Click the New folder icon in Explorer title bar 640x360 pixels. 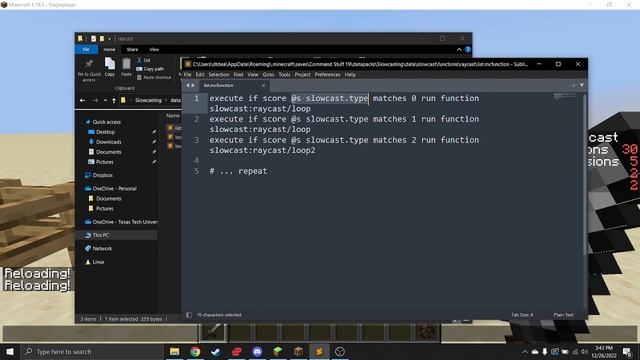tap(102, 38)
